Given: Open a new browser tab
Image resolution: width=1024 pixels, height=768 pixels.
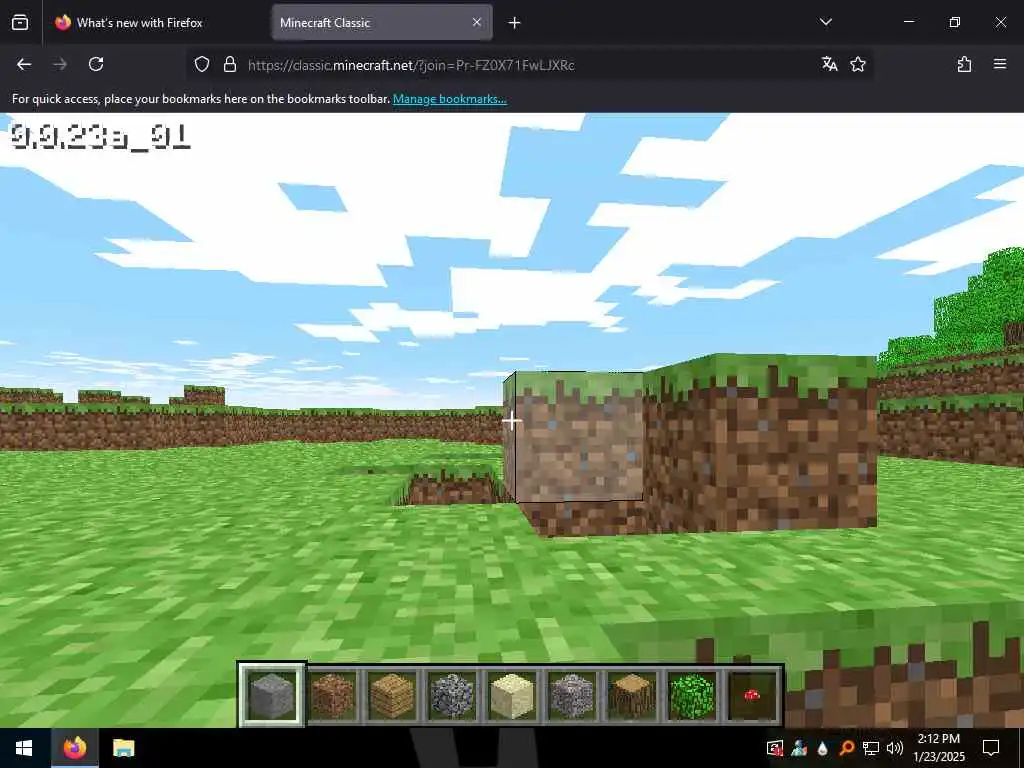Looking at the screenshot, I should tap(515, 23).
